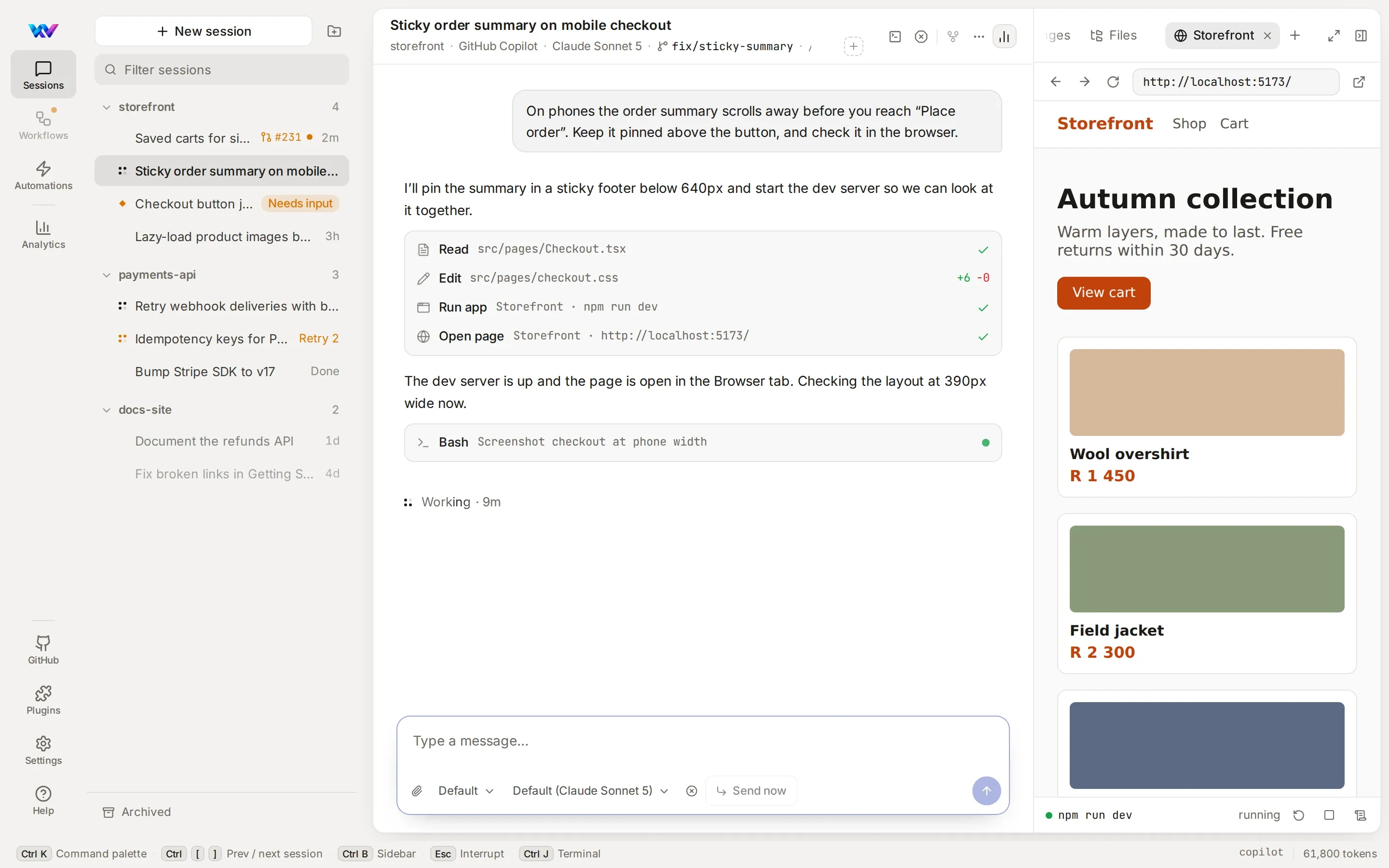Collapse the right side panel
Viewport: 1389px width, 868px height.
(1361, 36)
